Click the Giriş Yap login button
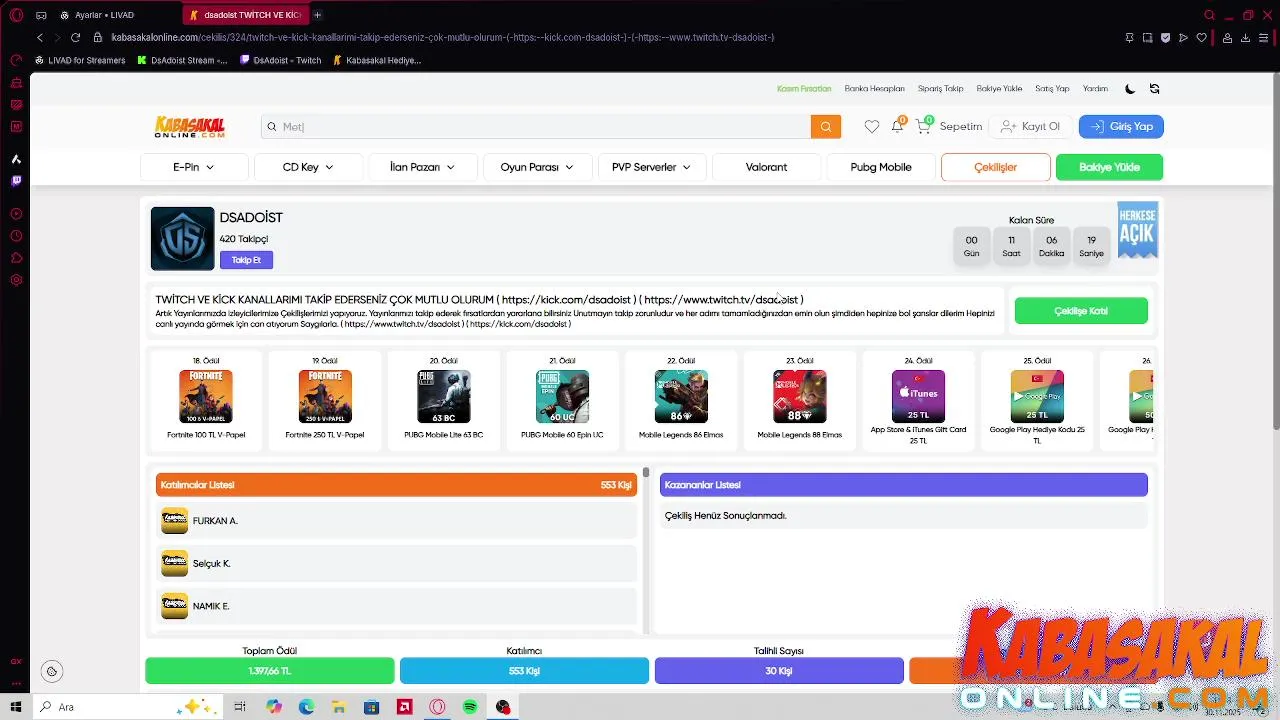The height and width of the screenshot is (720, 1280). pos(1121,126)
